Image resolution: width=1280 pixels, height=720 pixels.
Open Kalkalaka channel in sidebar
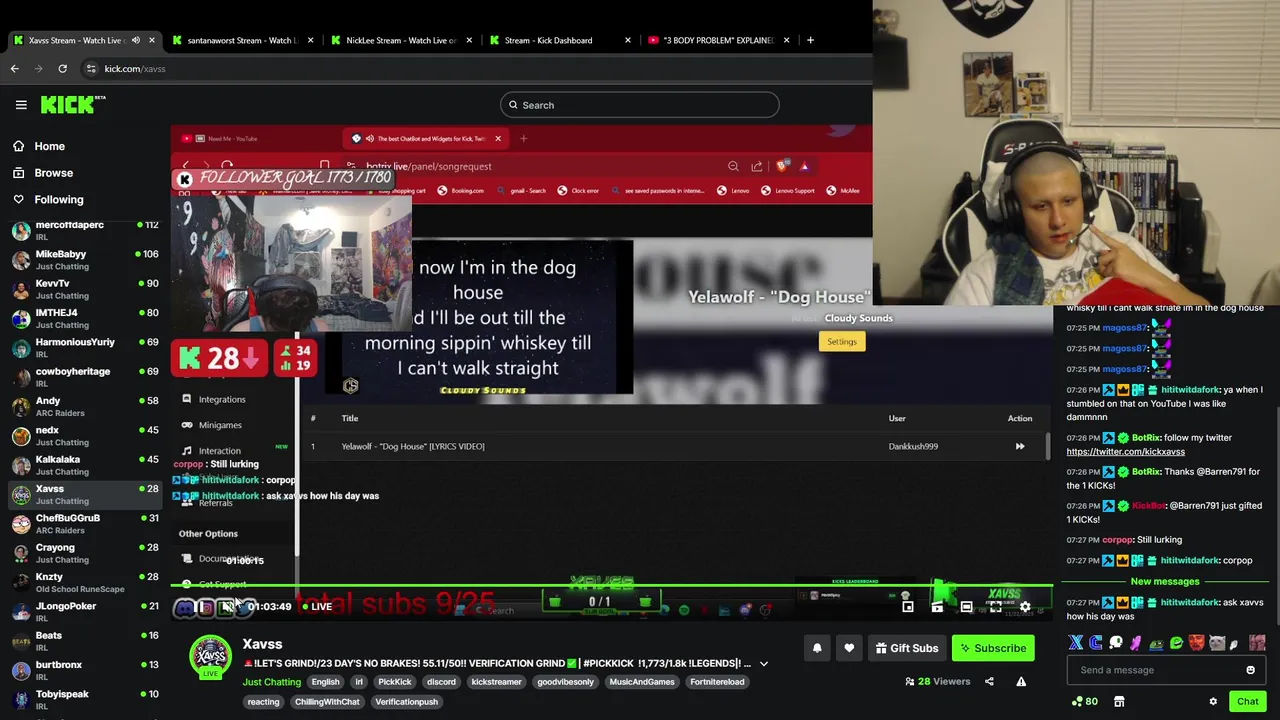[85, 465]
